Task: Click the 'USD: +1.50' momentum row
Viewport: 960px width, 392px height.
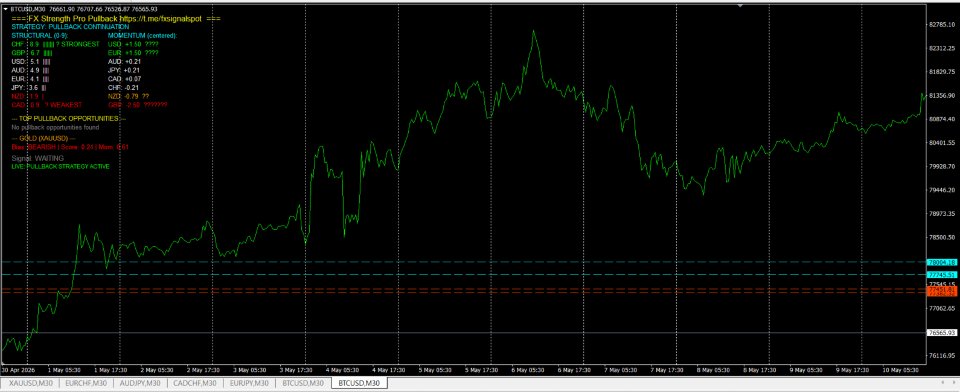Action: [133, 44]
